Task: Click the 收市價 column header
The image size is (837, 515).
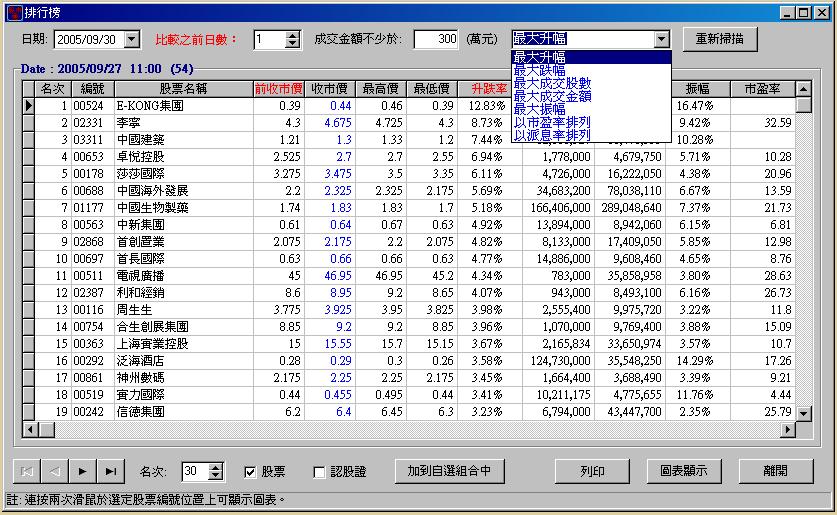Action: coord(329,89)
